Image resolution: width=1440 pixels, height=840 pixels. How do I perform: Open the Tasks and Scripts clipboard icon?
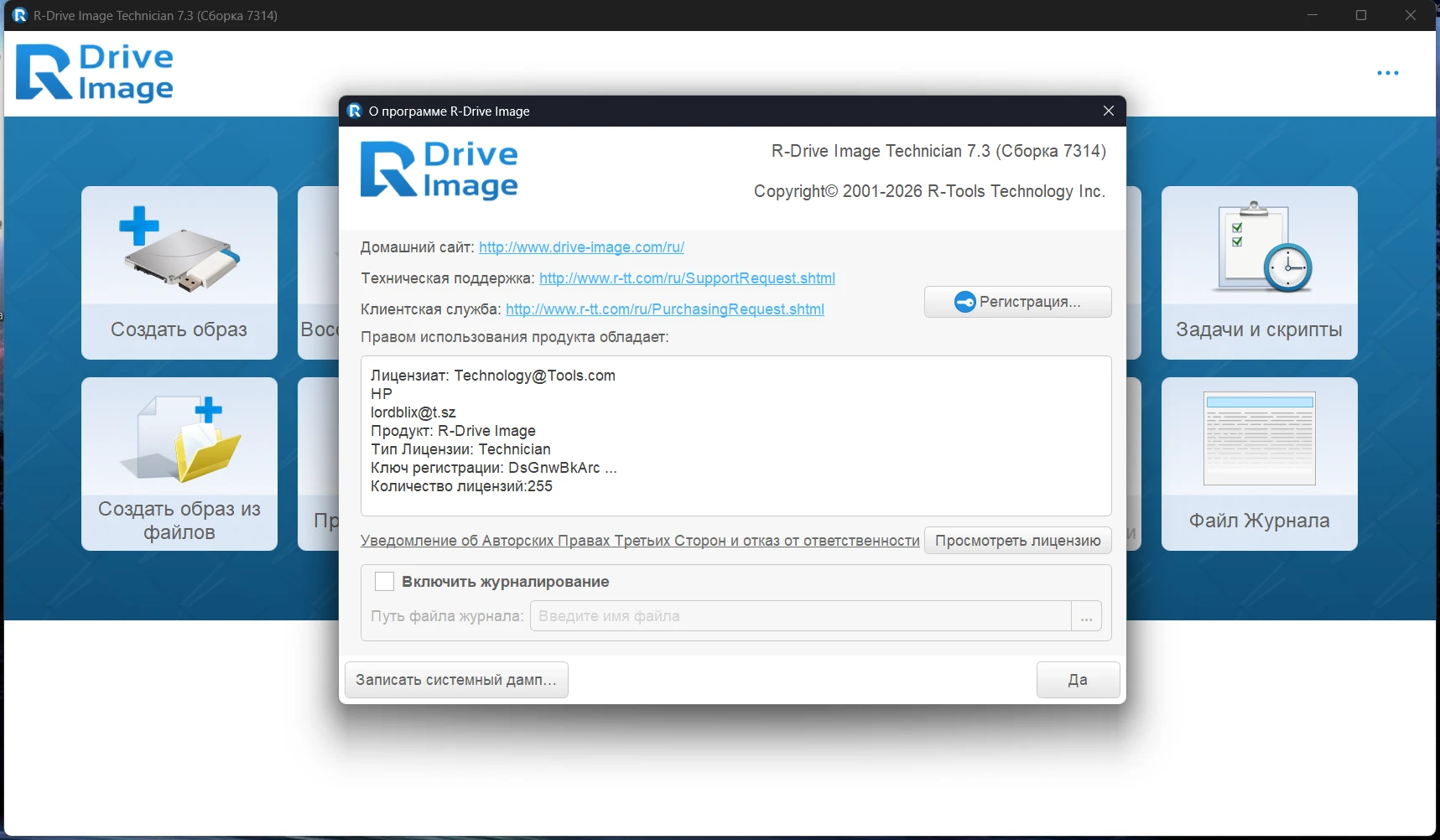tap(1259, 248)
